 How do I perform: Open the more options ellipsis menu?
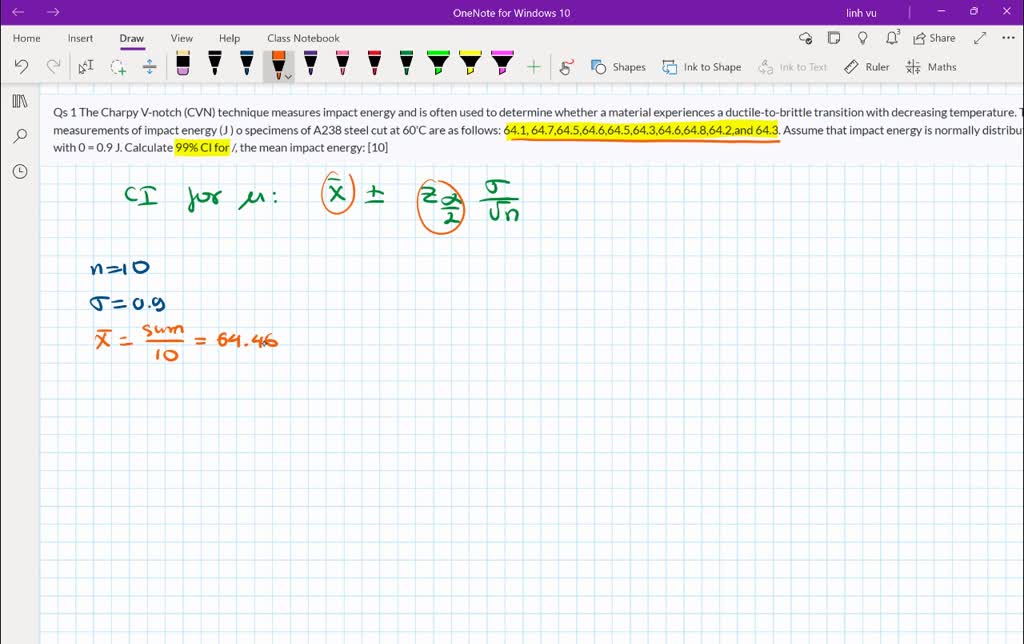pyautogui.click(x=1007, y=38)
